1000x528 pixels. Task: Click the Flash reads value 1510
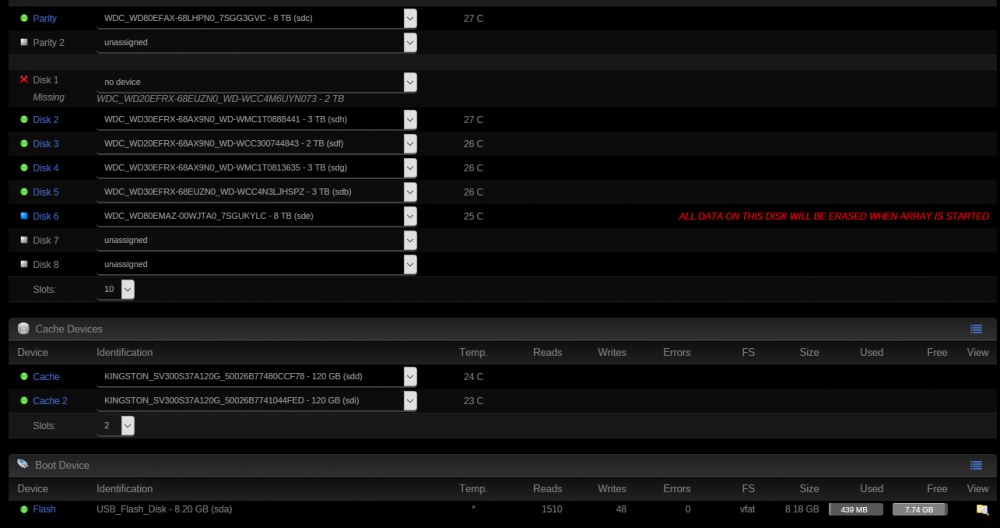(552, 509)
